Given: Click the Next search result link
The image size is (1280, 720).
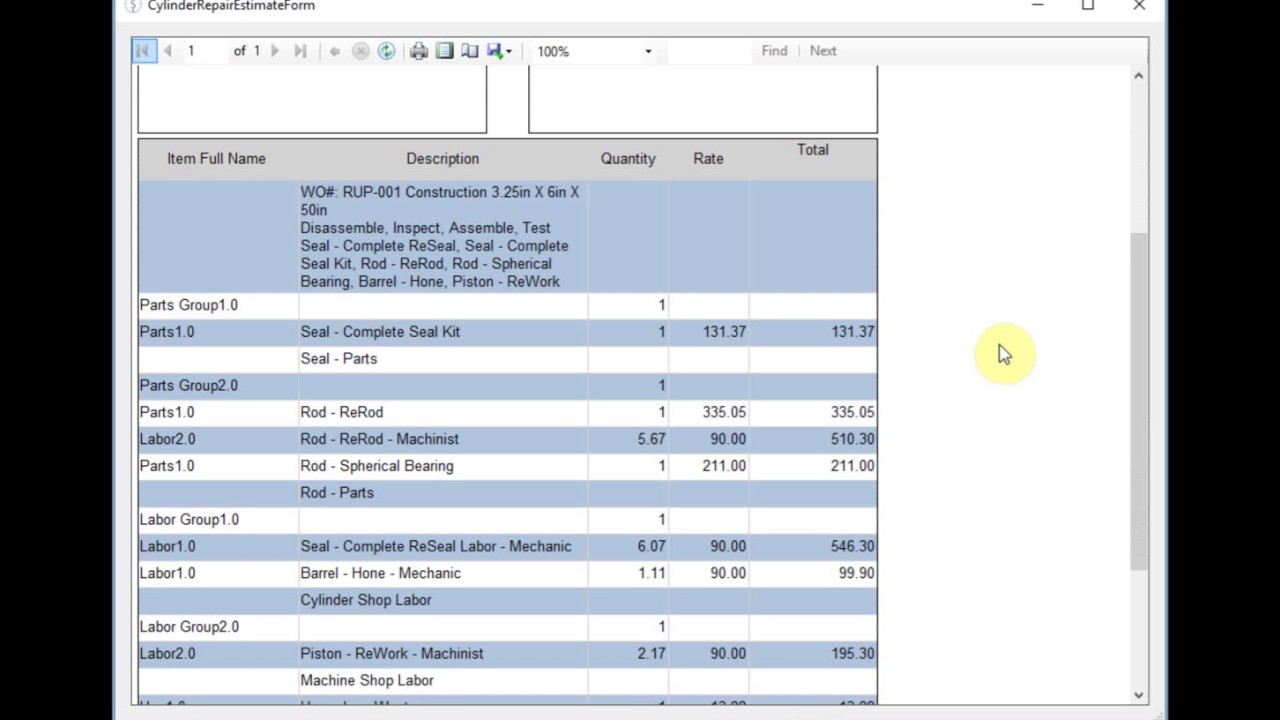Looking at the screenshot, I should tap(823, 51).
